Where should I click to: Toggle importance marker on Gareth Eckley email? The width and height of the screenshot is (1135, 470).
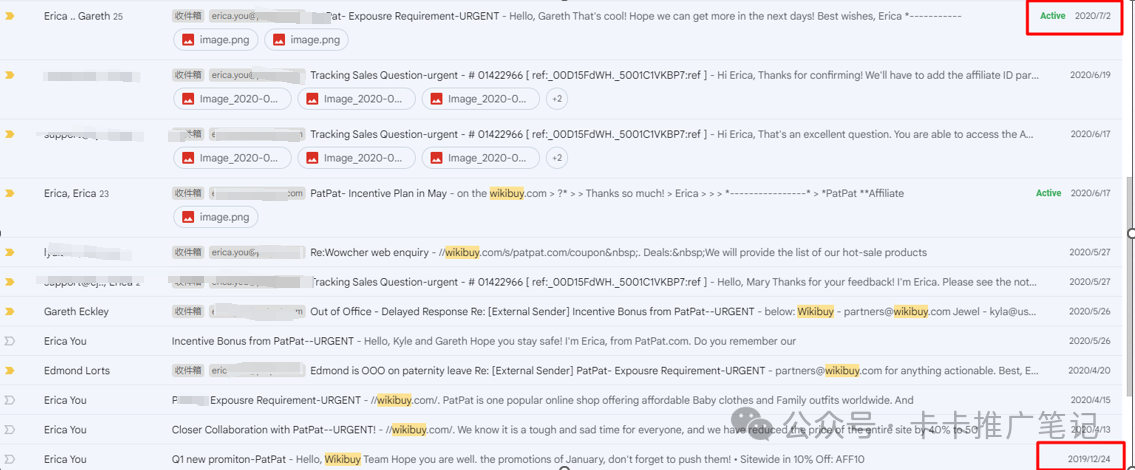[9, 311]
